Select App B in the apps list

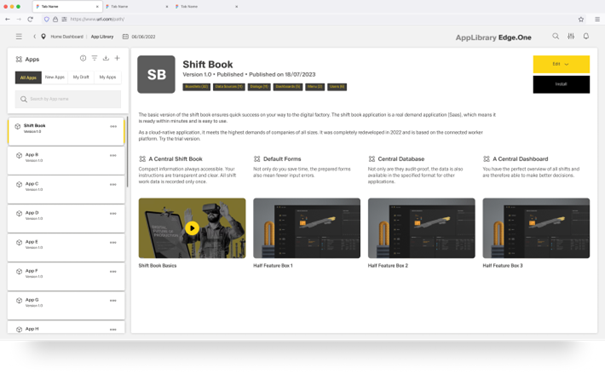tap(66, 161)
